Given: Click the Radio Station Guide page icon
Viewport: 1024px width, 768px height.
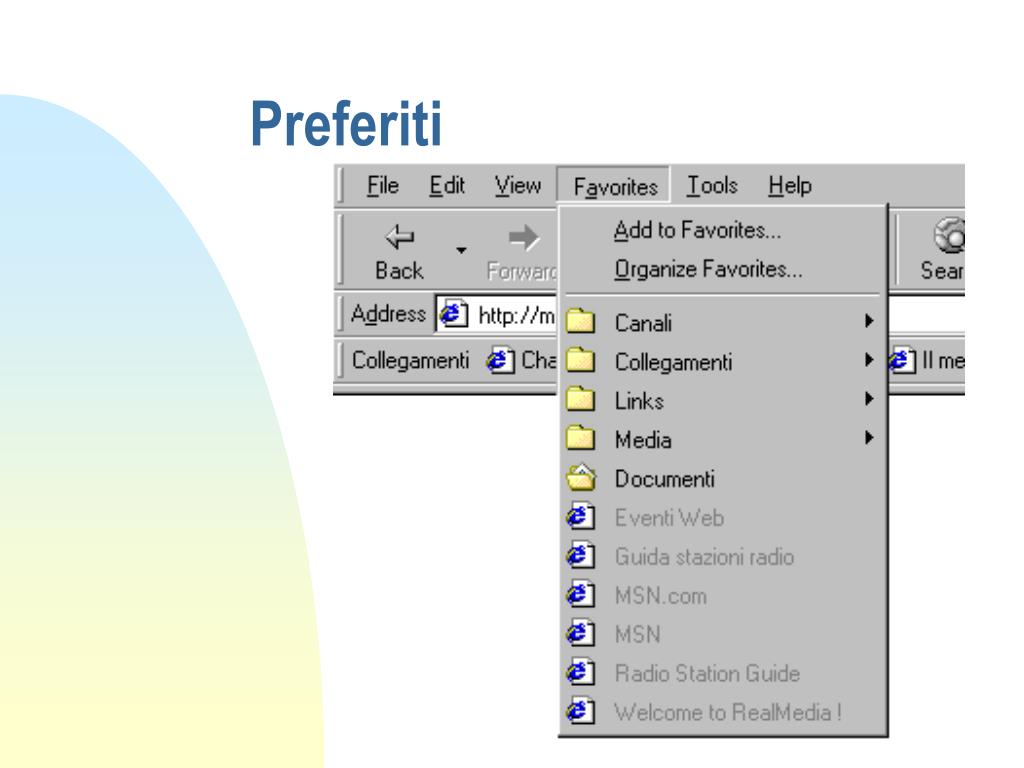Looking at the screenshot, I should click(577, 673).
